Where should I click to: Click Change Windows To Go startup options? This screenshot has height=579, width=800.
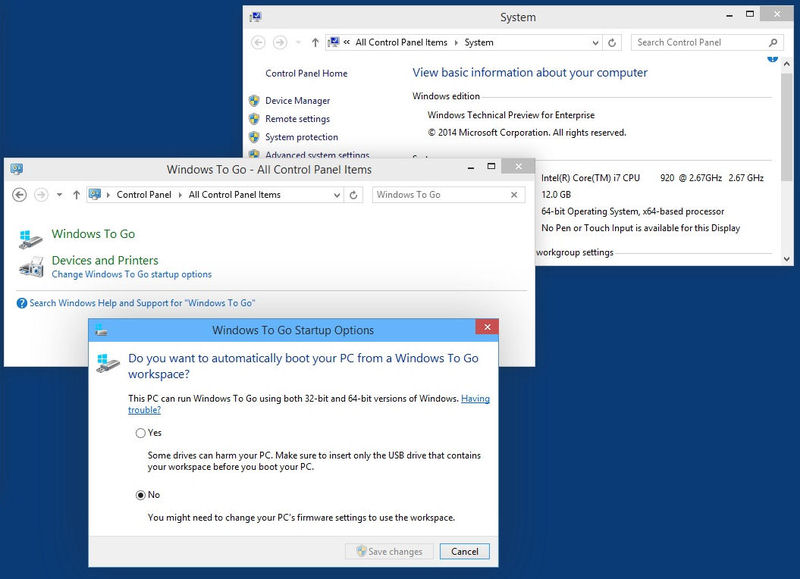132,274
